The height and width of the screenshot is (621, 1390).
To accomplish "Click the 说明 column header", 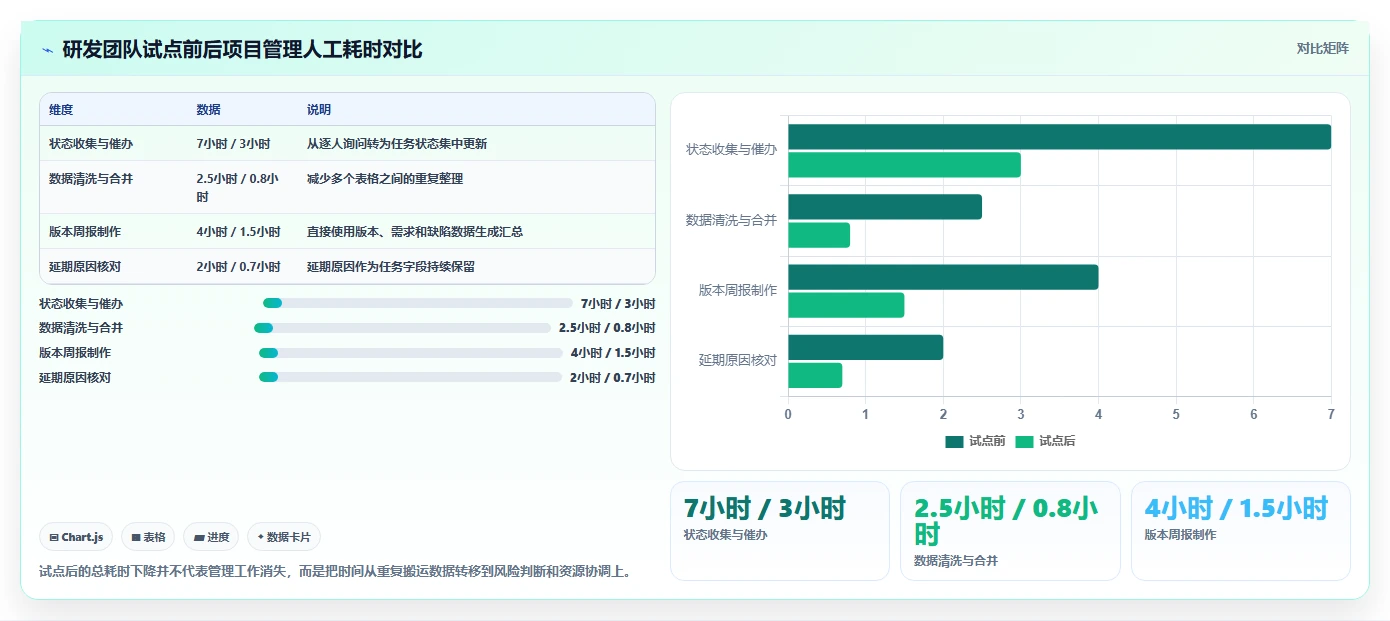I will pos(319,110).
